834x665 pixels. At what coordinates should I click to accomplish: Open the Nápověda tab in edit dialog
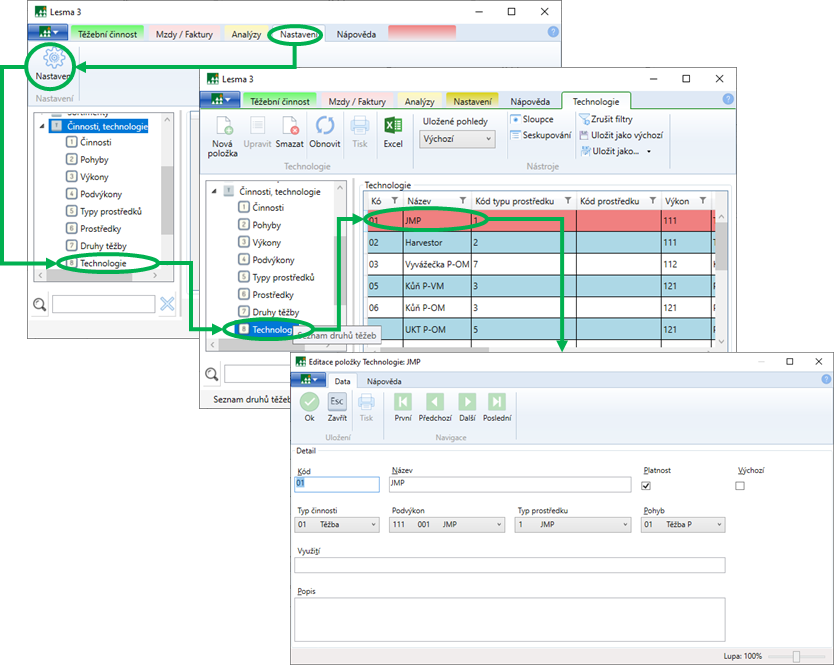[383, 381]
